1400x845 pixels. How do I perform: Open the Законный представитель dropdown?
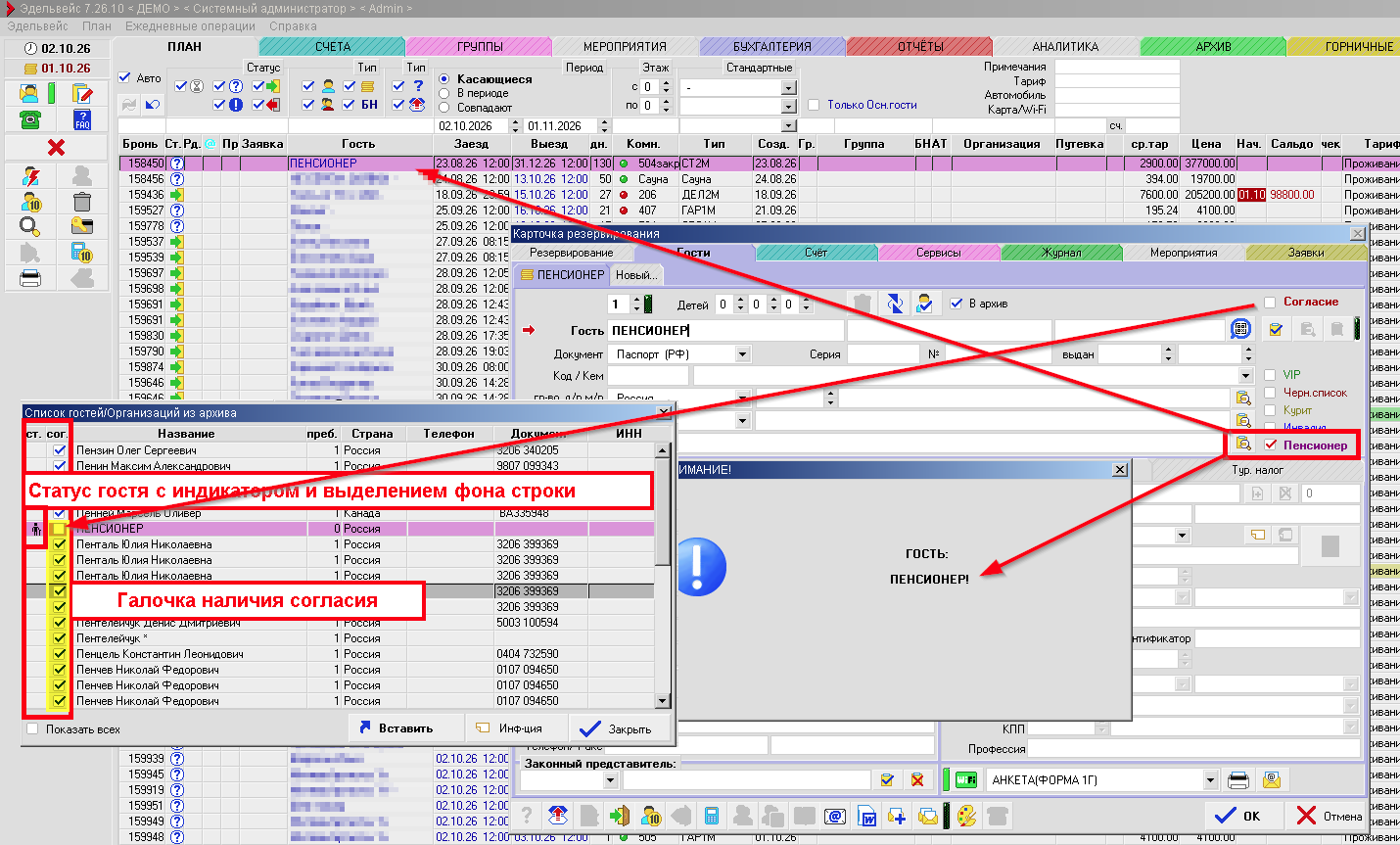(611, 780)
